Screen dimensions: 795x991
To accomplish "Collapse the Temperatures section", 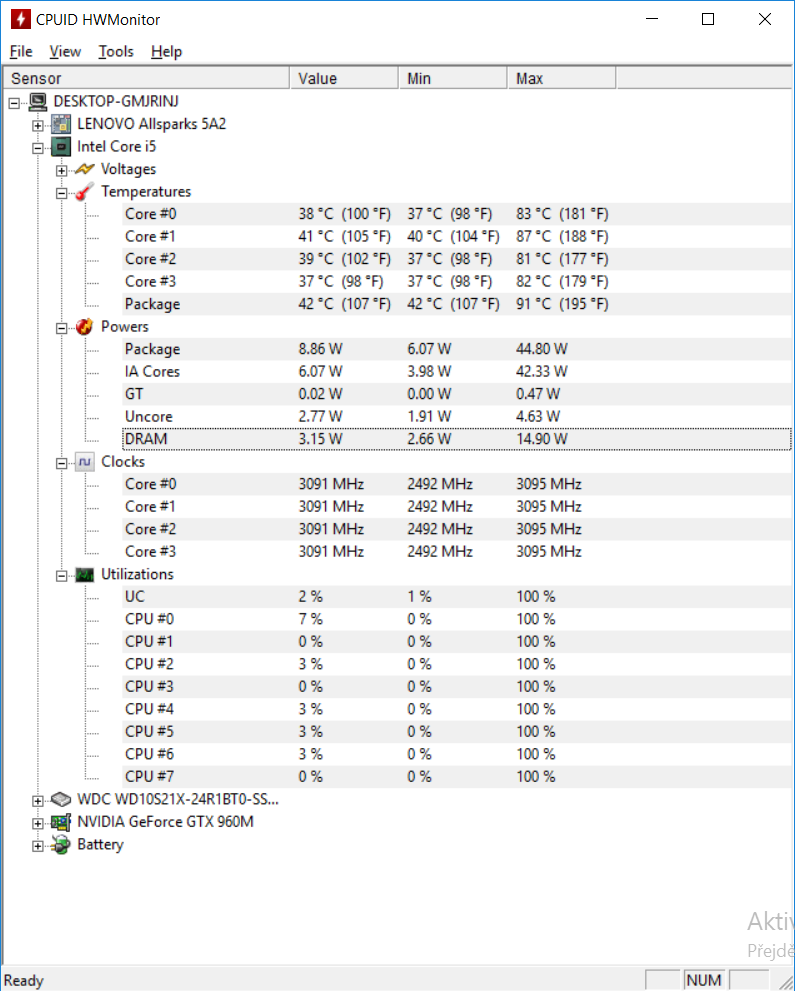I will (62, 192).
